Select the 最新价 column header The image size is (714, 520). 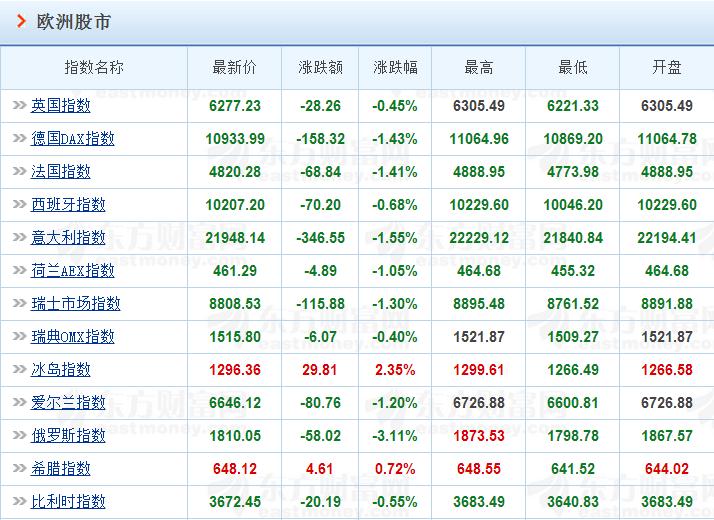(235, 68)
